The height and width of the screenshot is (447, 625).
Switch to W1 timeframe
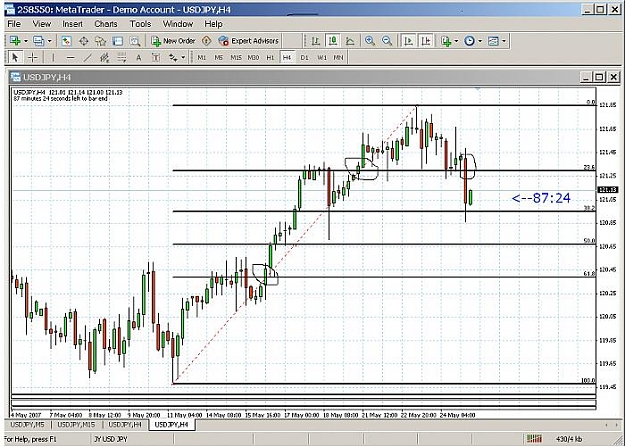click(322, 57)
